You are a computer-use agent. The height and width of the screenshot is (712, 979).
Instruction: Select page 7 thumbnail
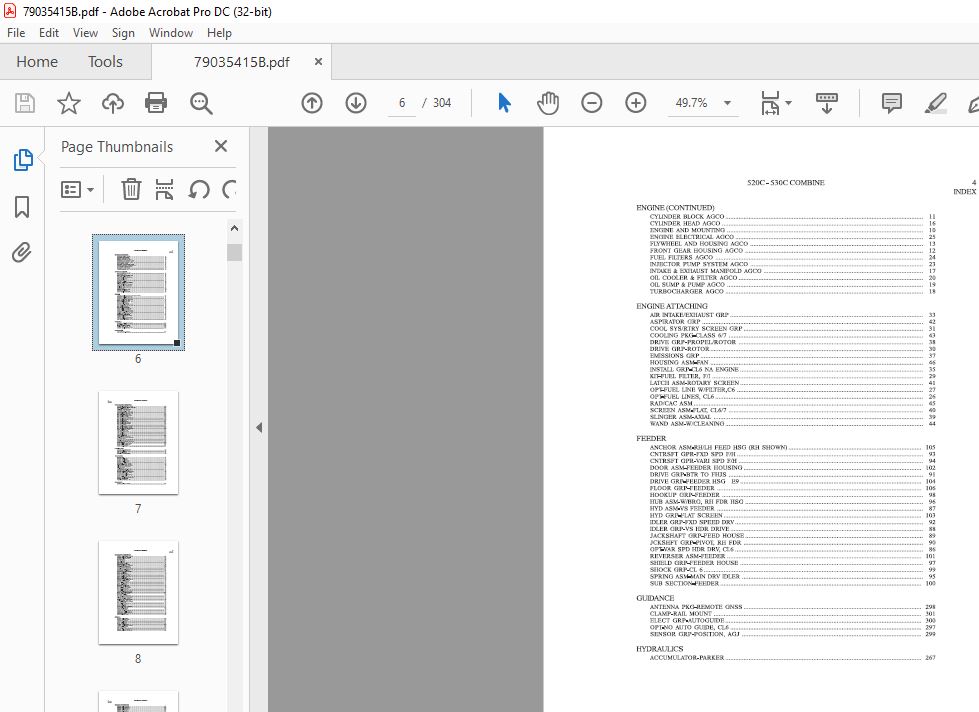pyautogui.click(x=139, y=443)
